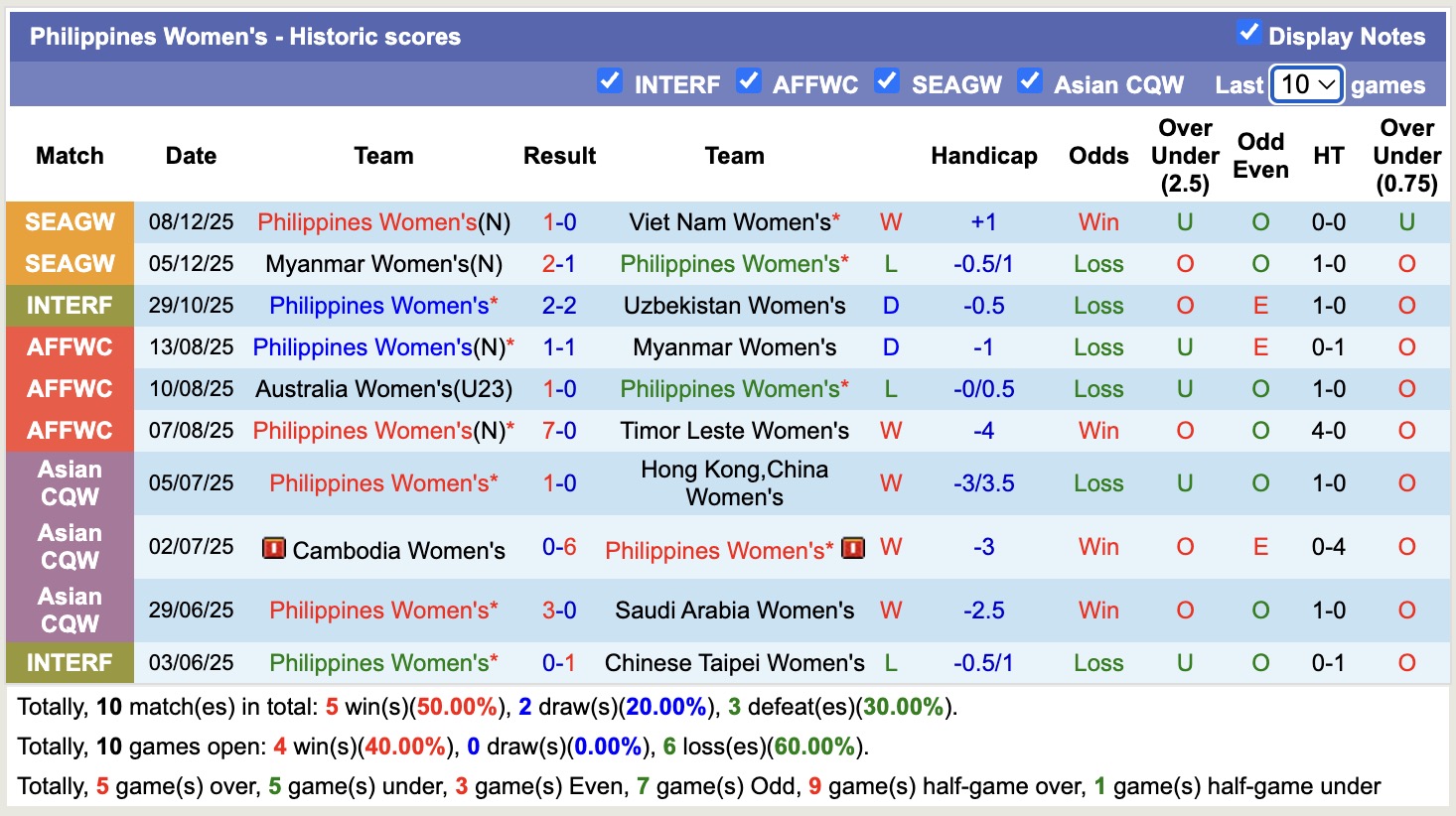Uncheck the INTERF filter checkbox
1456x816 pixels.
coord(609,81)
